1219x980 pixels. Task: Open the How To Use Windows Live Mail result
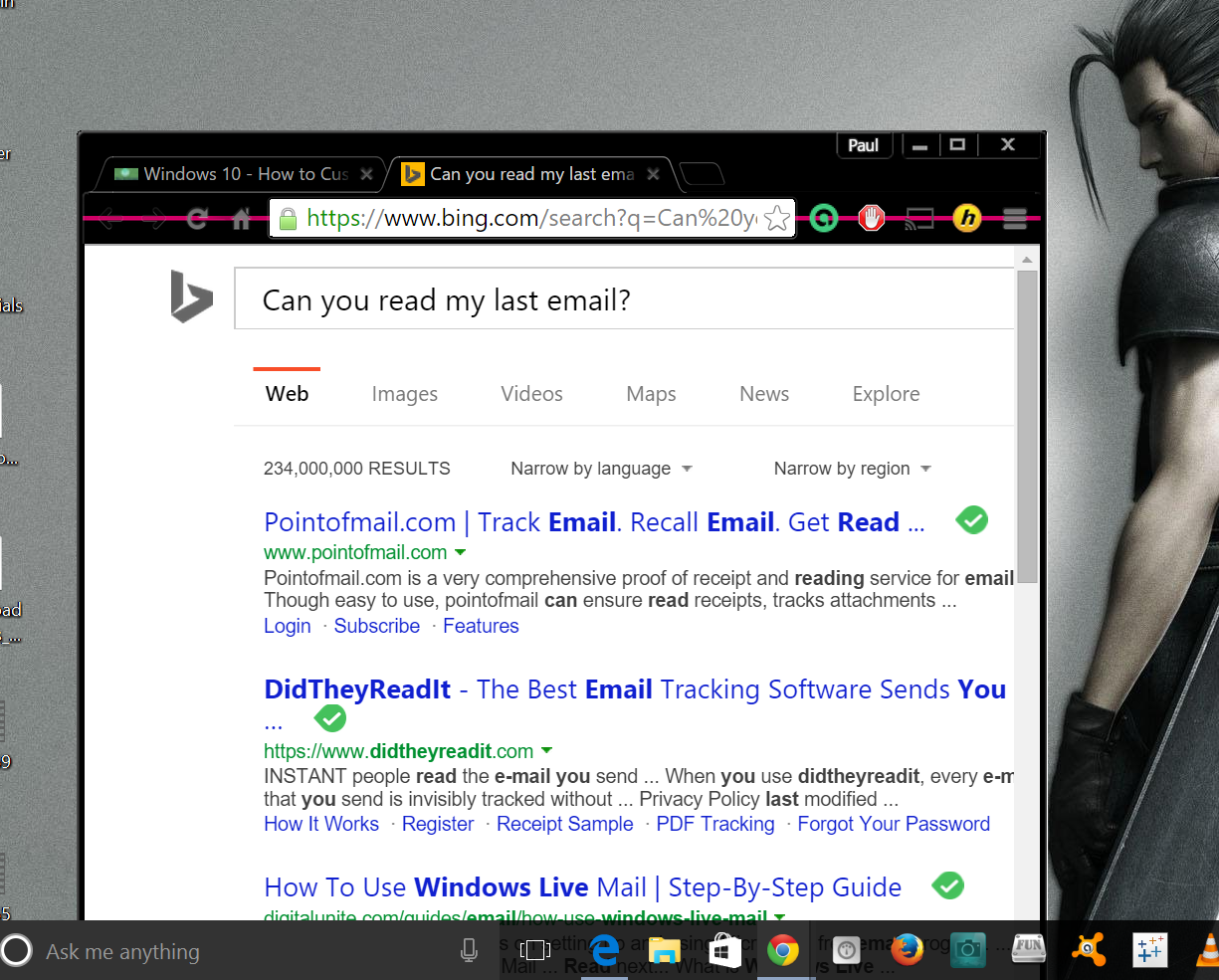[x=583, y=887]
